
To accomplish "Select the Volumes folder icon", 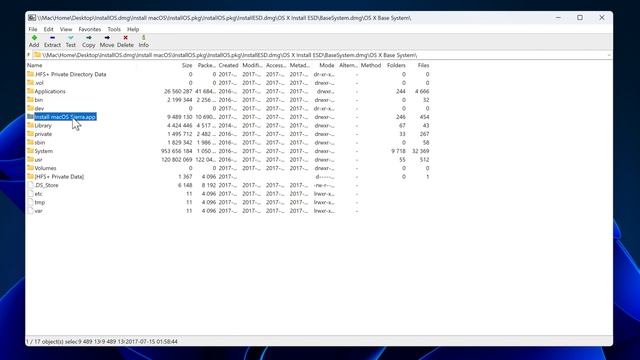I will click(x=30, y=168).
